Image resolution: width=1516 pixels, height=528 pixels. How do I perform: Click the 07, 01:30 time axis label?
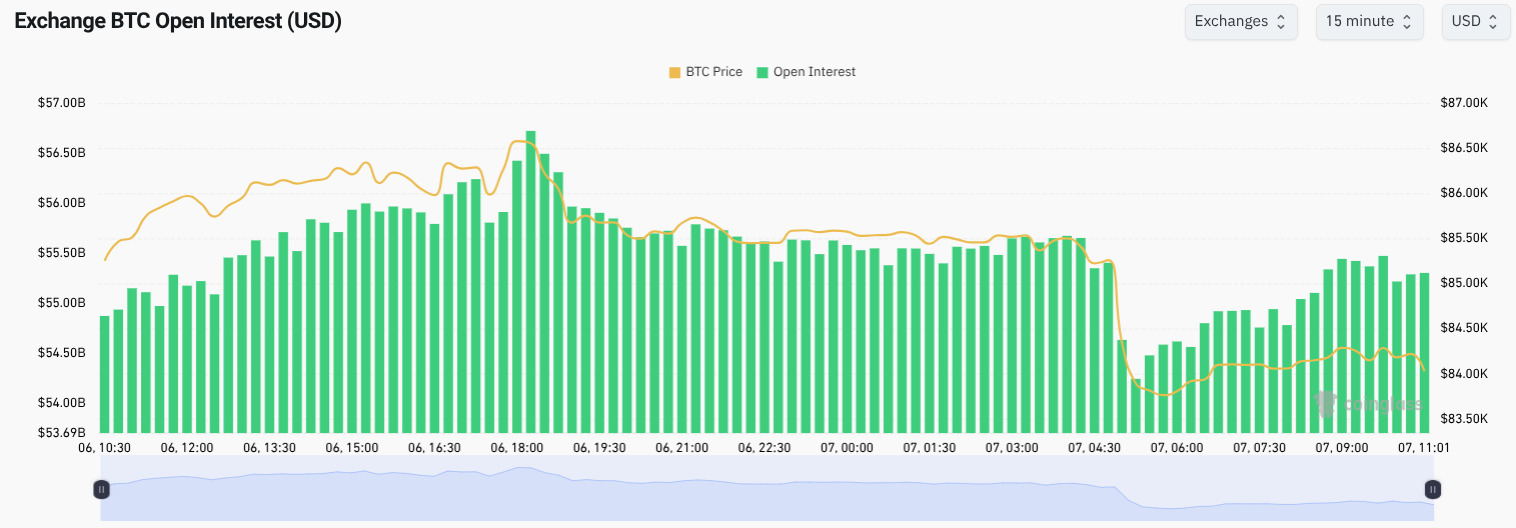coord(929,449)
